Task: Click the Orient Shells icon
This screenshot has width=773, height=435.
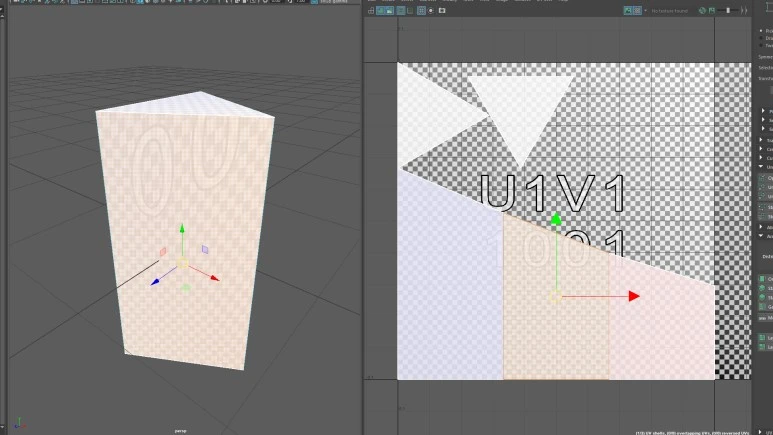Action: point(762,279)
